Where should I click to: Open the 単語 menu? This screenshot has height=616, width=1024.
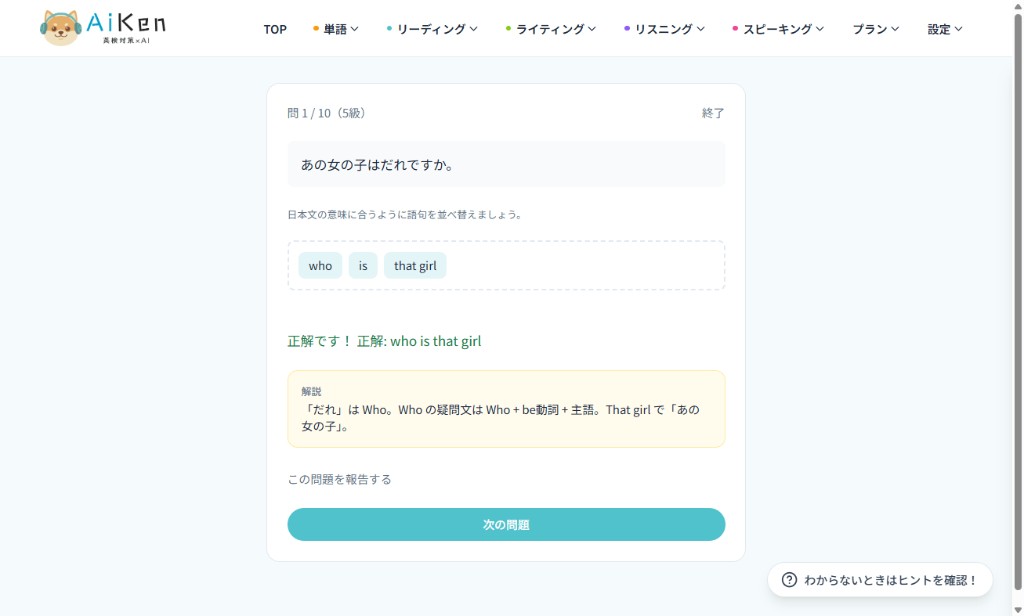pyautogui.click(x=336, y=29)
